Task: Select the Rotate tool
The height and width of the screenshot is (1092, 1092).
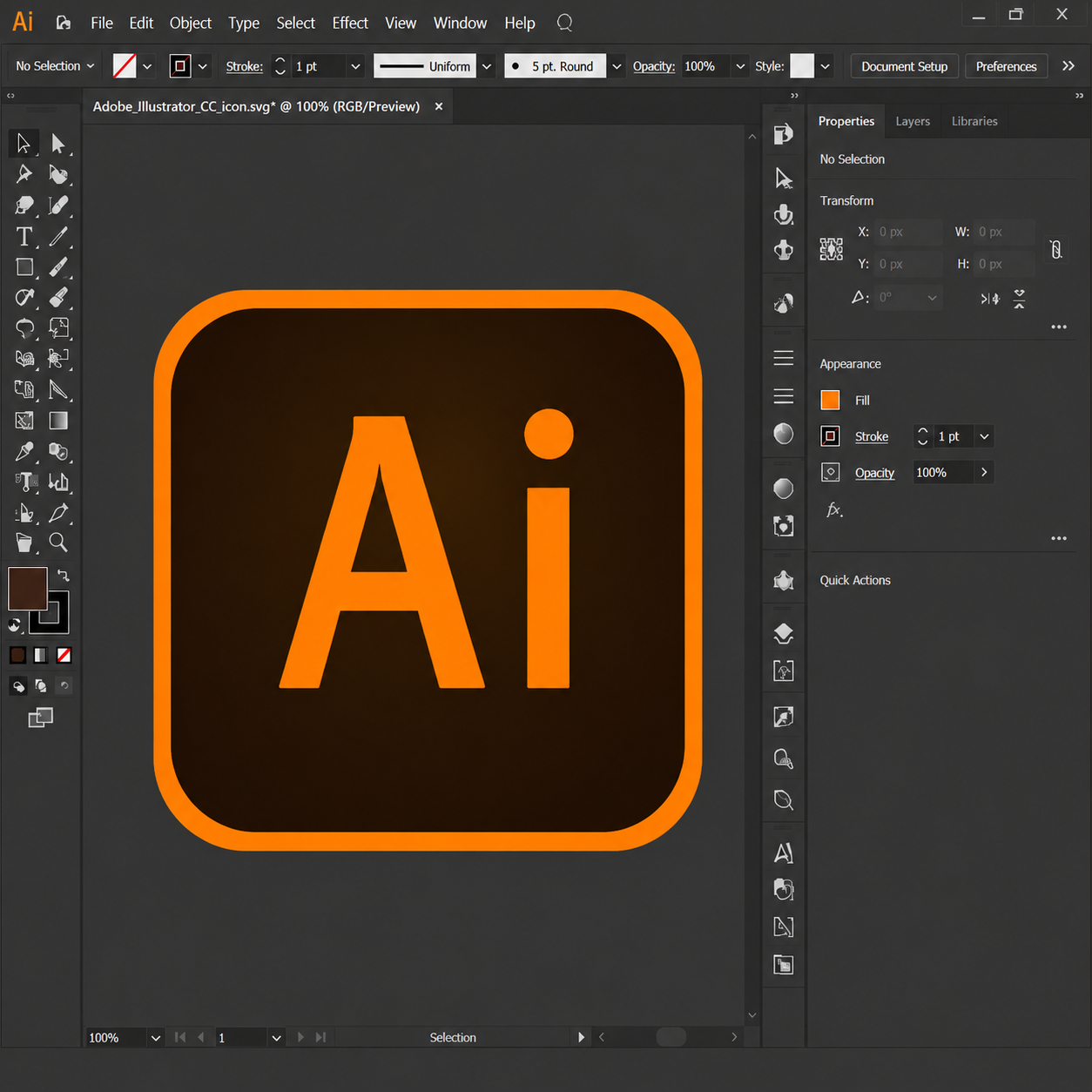Action: coord(24,328)
